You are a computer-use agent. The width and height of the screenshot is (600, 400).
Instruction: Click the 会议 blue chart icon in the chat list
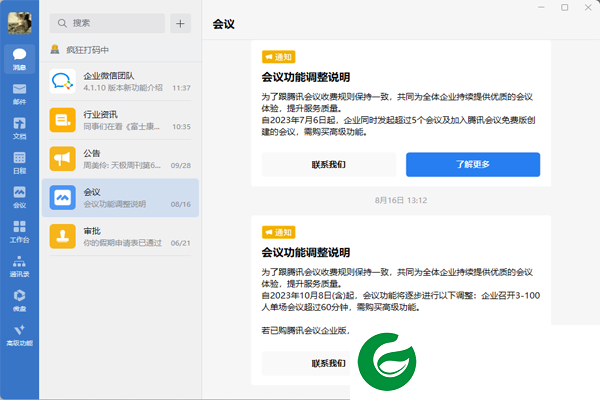(62, 198)
